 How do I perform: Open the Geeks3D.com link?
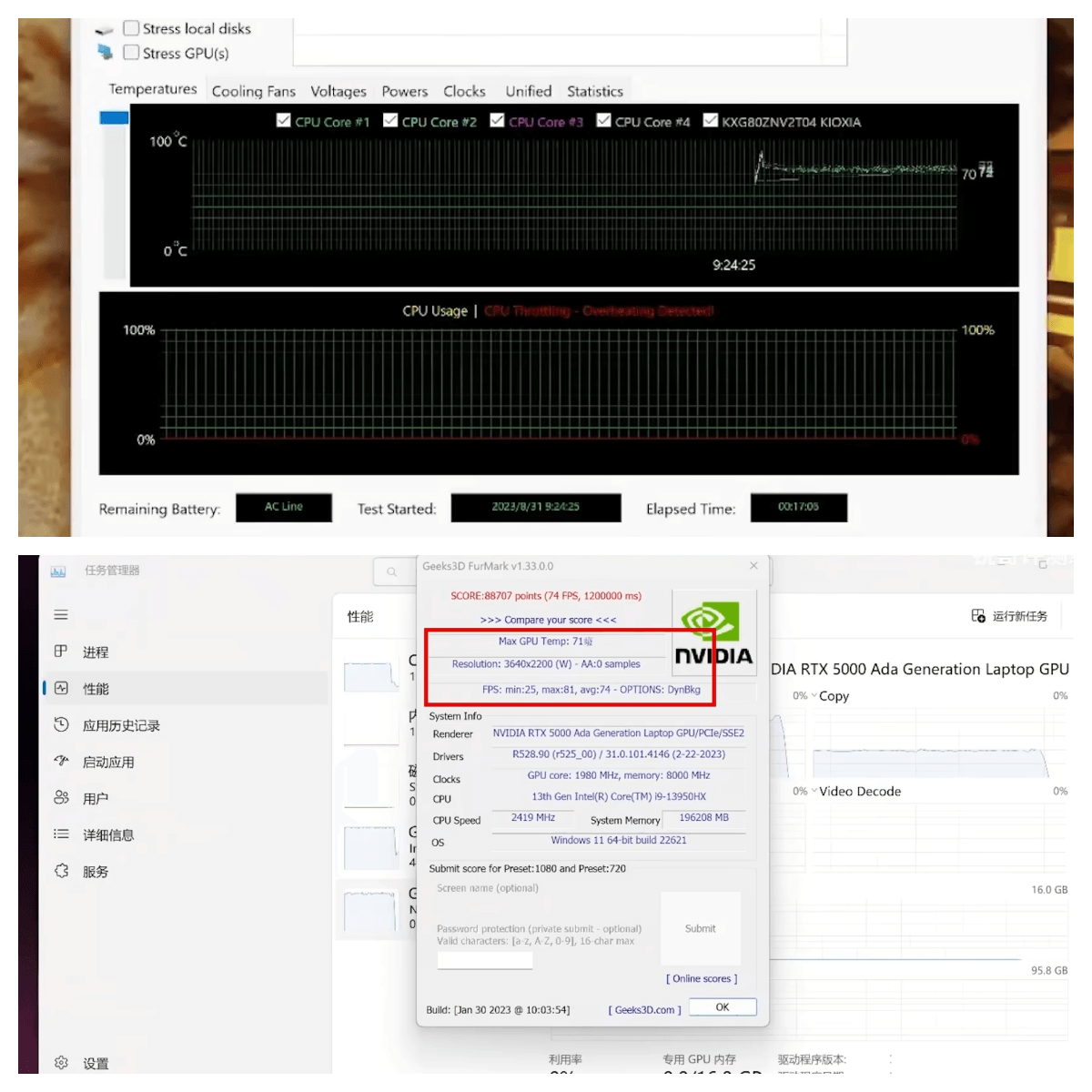(644, 1009)
